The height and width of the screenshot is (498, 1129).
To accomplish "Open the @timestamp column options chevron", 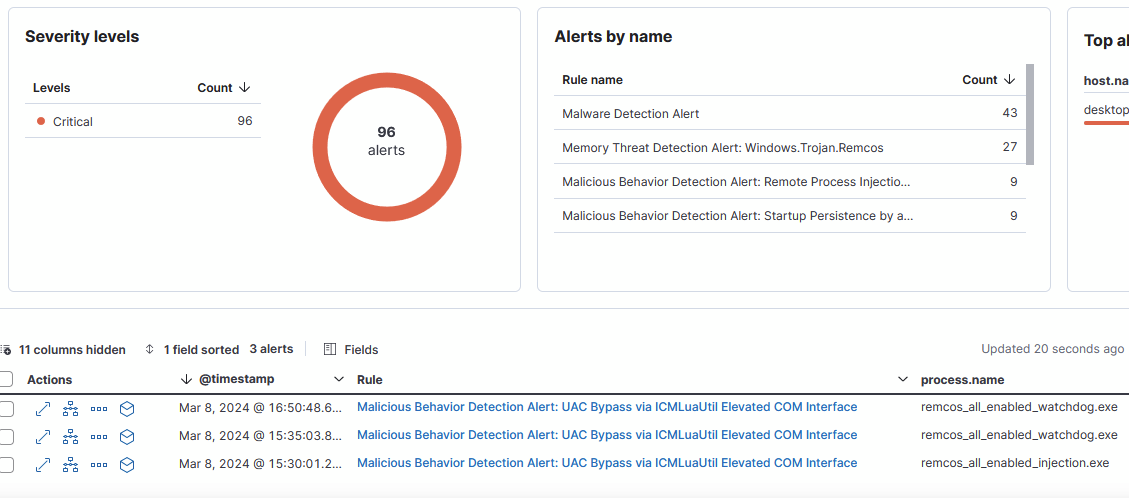I will 338,379.
